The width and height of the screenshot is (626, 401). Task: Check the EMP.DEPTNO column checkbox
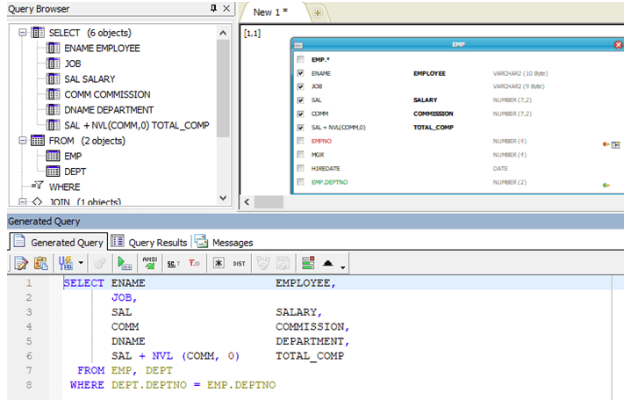301,182
